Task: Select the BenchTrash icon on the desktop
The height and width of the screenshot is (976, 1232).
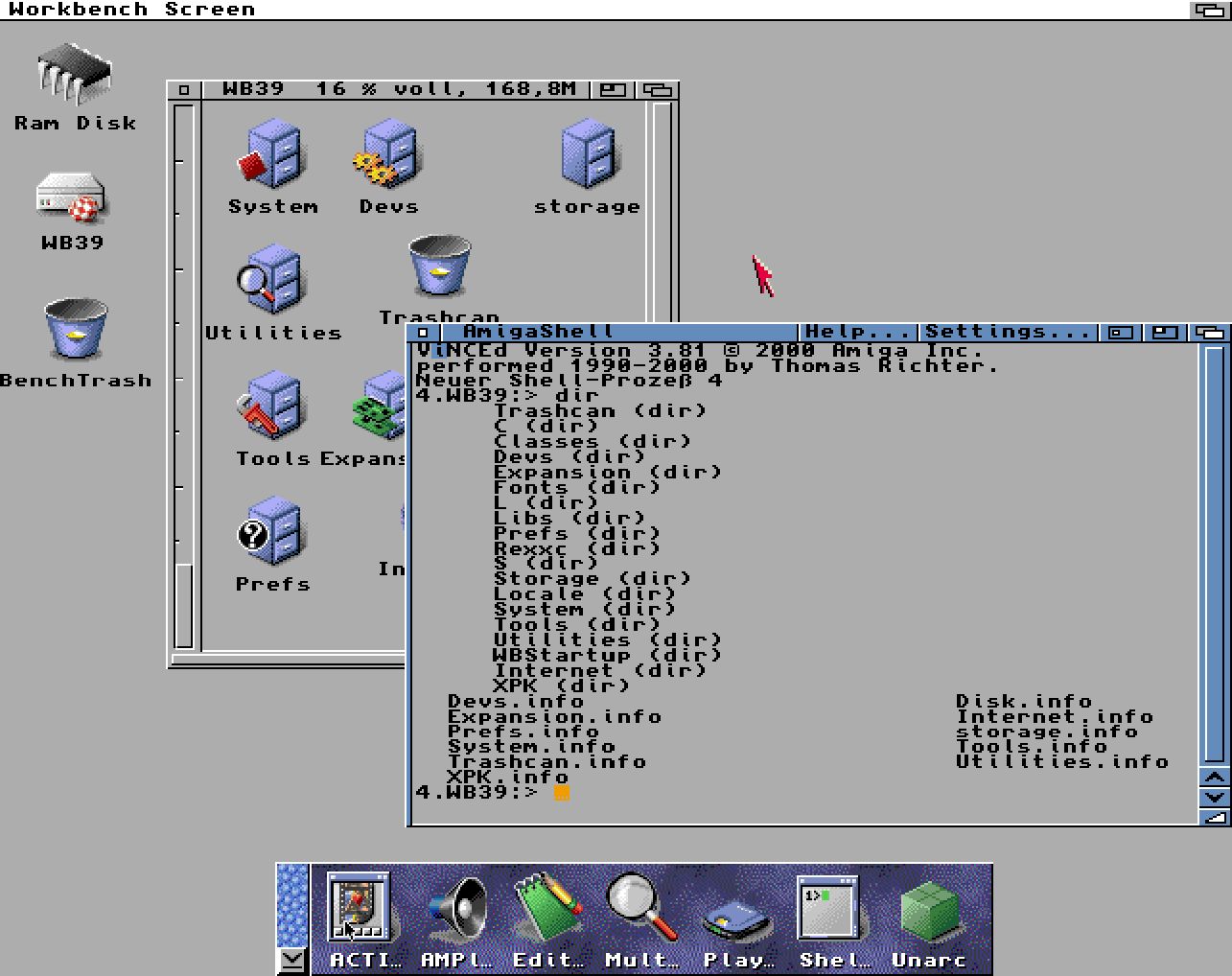Action: click(75, 330)
